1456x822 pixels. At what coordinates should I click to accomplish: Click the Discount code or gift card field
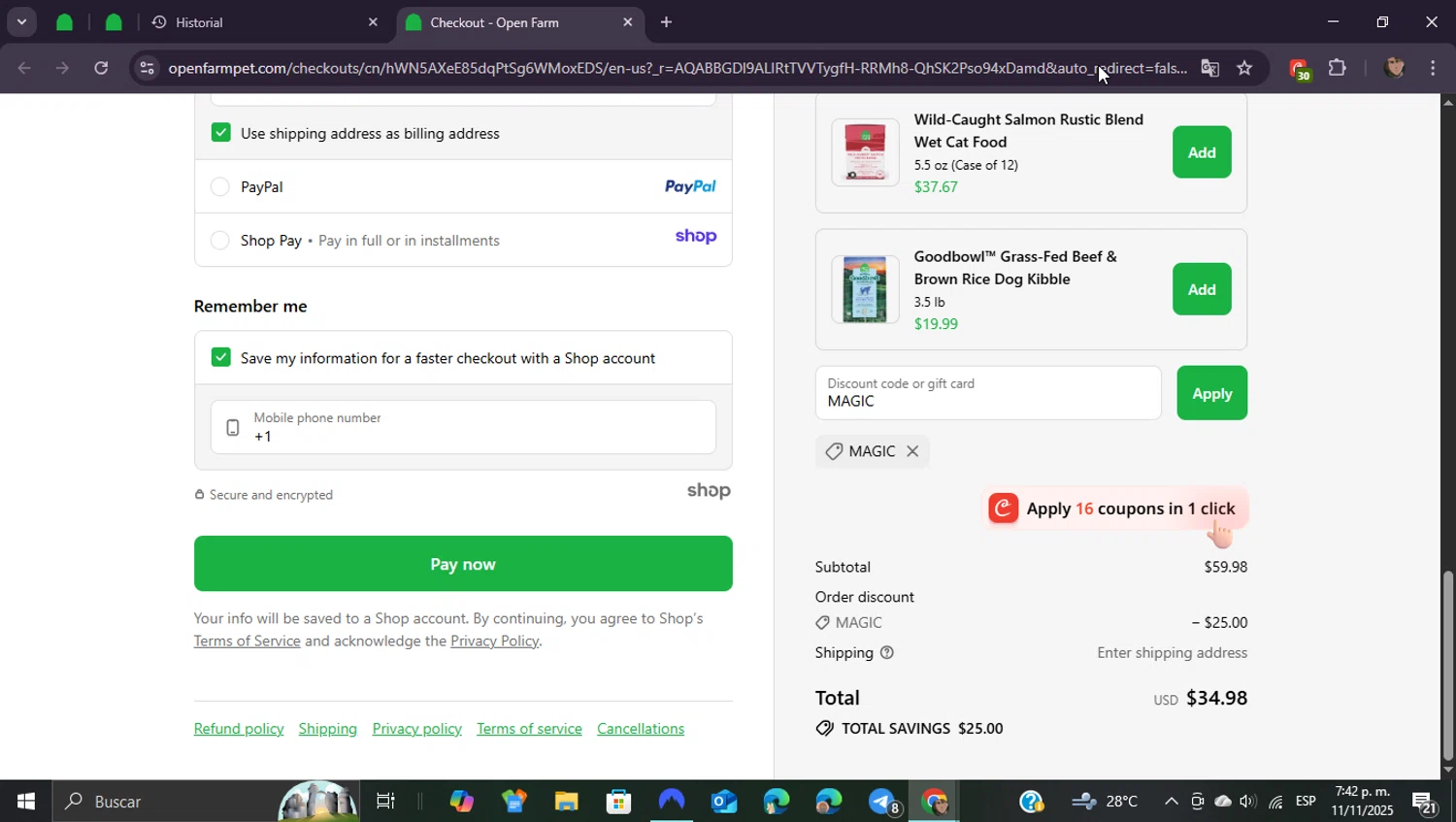point(988,393)
